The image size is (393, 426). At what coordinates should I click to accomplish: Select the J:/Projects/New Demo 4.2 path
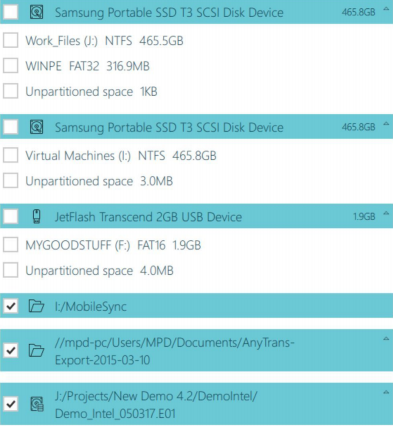[156, 405]
